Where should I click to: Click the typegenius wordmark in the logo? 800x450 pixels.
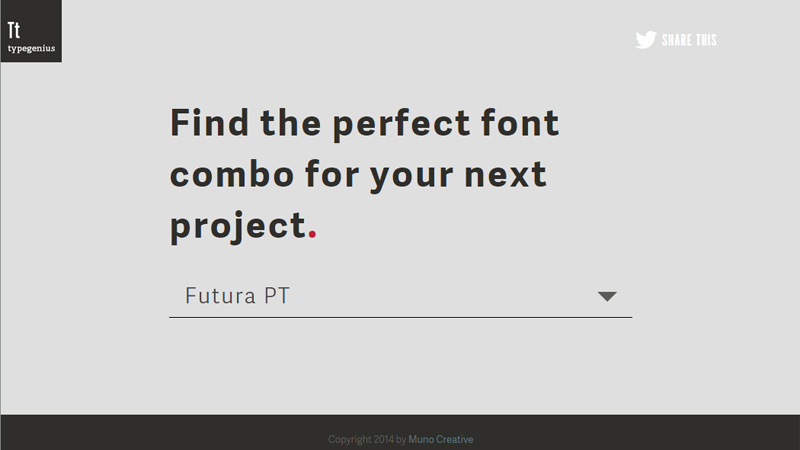tap(31, 48)
